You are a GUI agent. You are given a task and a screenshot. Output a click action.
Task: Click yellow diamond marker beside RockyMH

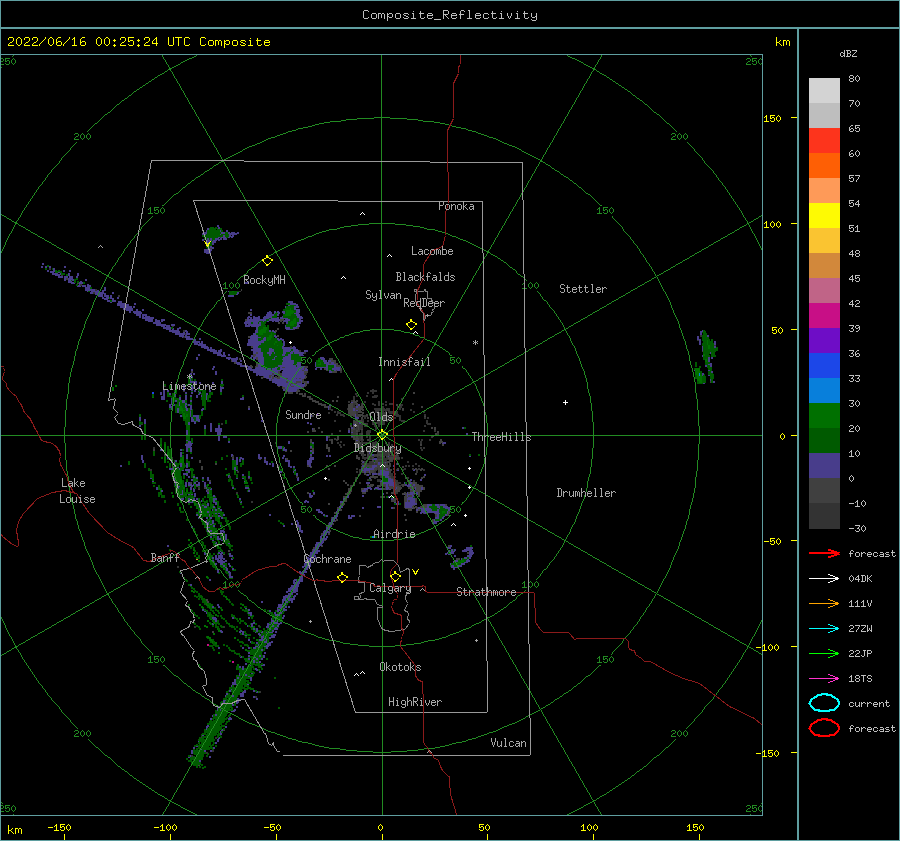(x=267, y=261)
